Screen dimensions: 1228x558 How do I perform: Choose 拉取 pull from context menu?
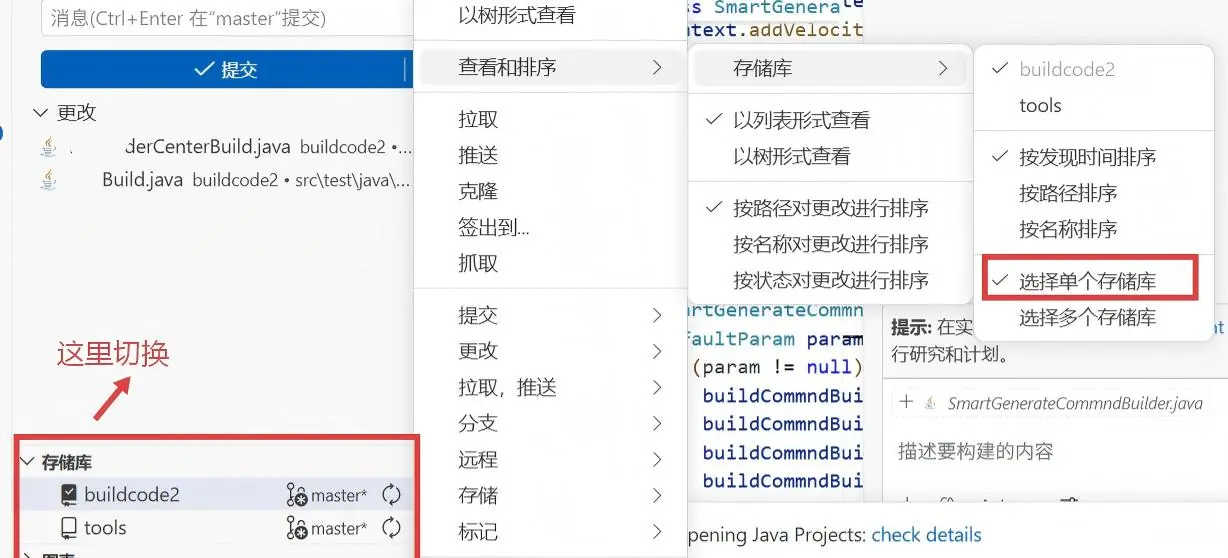pyautogui.click(x=549, y=119)
